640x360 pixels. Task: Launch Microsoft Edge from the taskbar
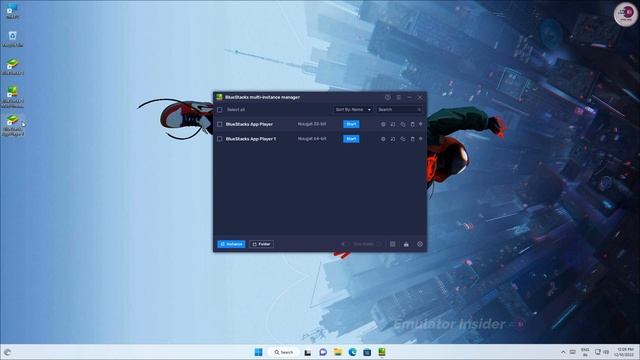pos(352,352)
